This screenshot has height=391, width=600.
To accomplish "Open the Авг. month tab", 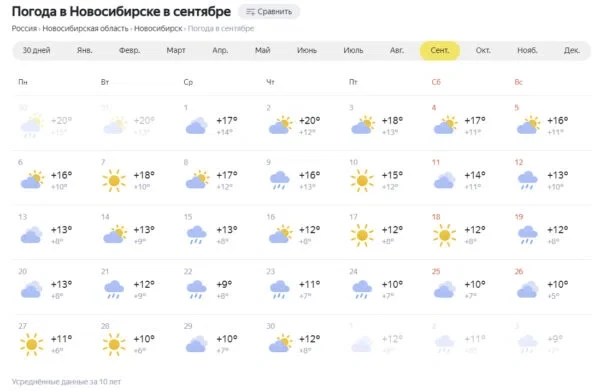I will click(396, 51).
